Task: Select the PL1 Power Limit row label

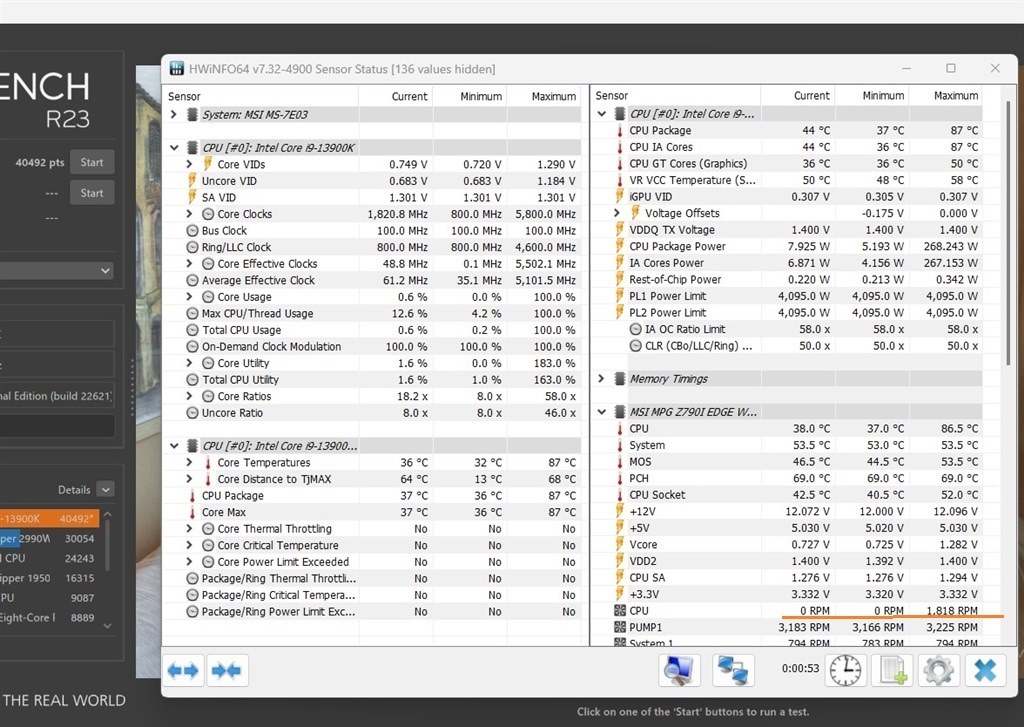Action: pos(667,296)
